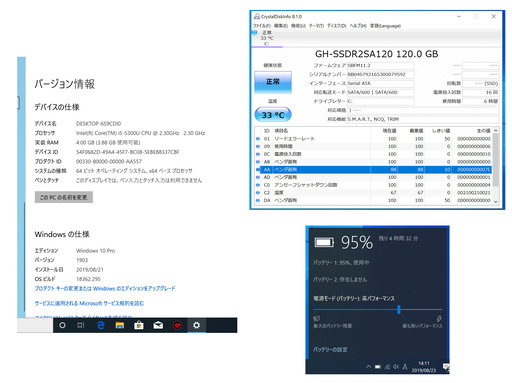The image size is (512, 383).
Task: Show hidden tray icons chevron
Action: (x=368, y=367)
